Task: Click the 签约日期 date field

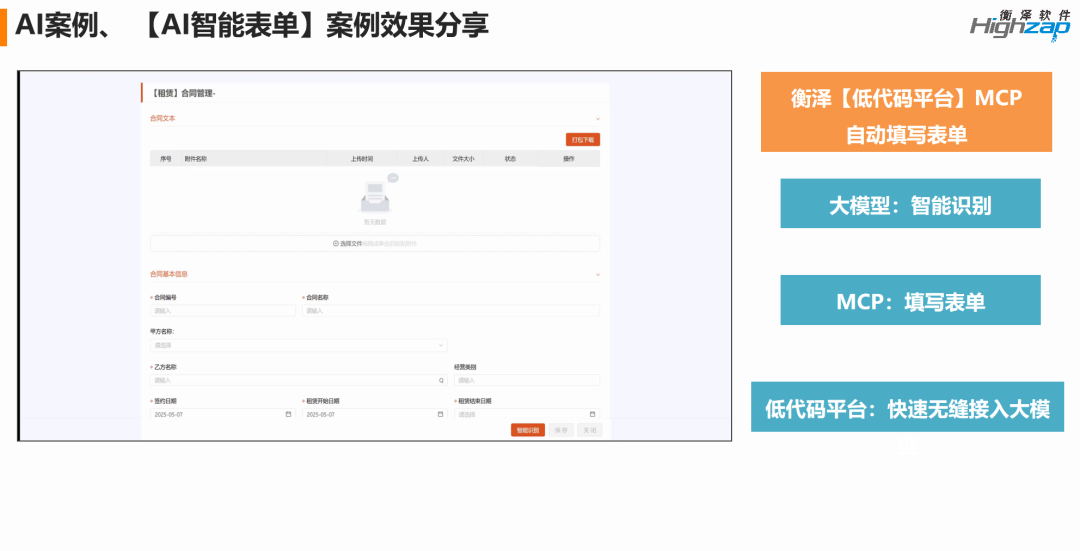Action: point(222,415)
